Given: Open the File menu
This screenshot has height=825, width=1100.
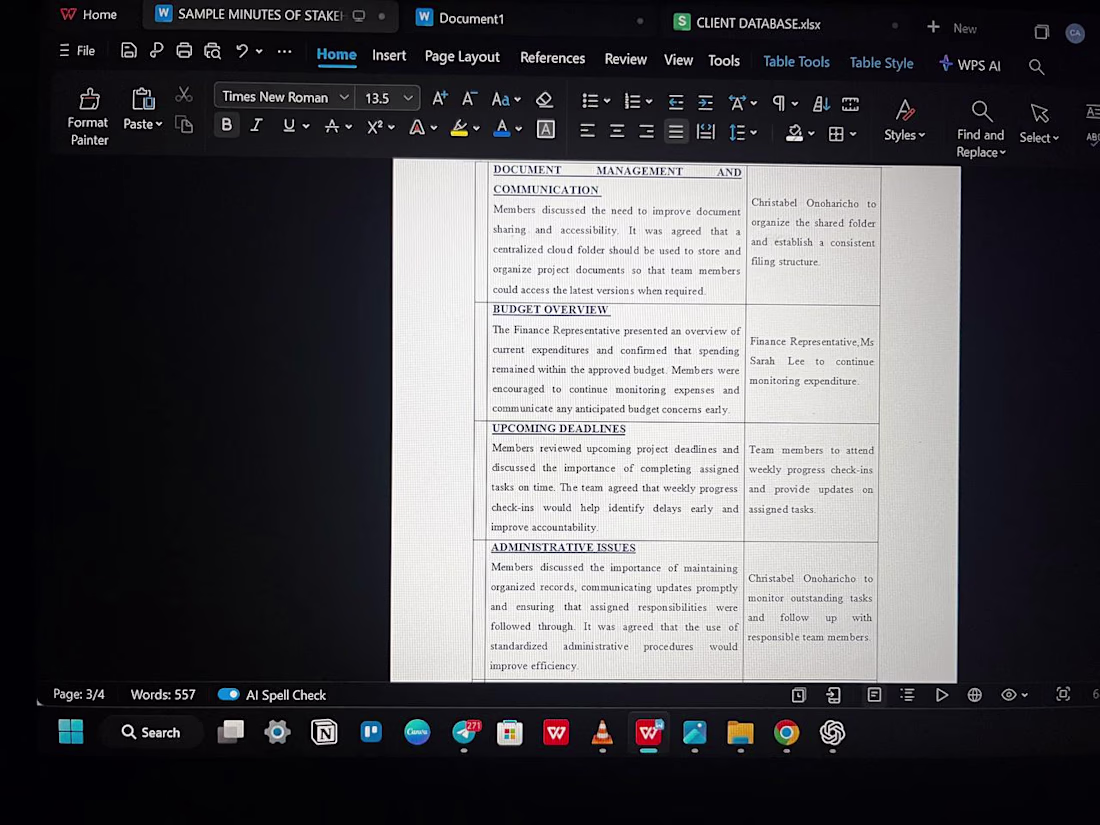Looking at the screenshot, I should click(x=78, y=51).
